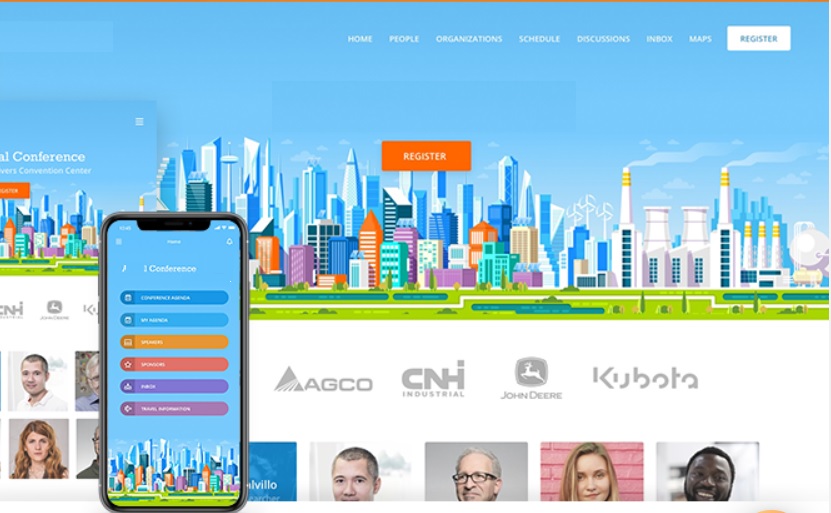Go to ORGANIZATIONS in top navigation
The image size is (831, 513).
coord(469,39)
